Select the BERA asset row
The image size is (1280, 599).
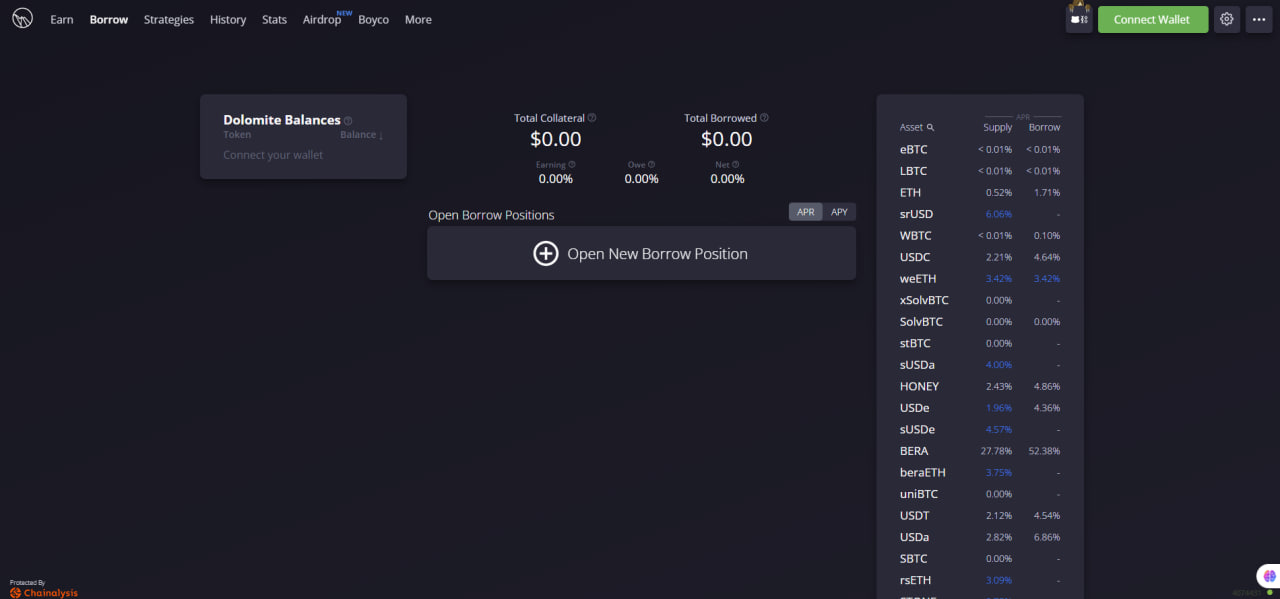980,451
